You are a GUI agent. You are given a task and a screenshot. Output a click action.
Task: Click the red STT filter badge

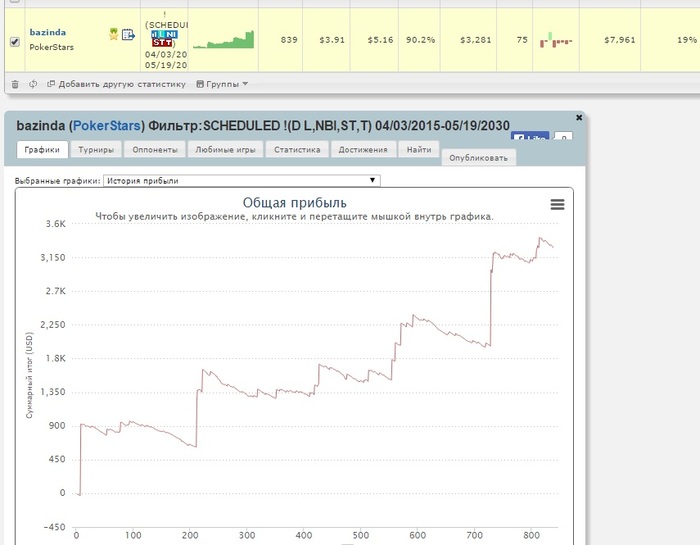(162, 43)
